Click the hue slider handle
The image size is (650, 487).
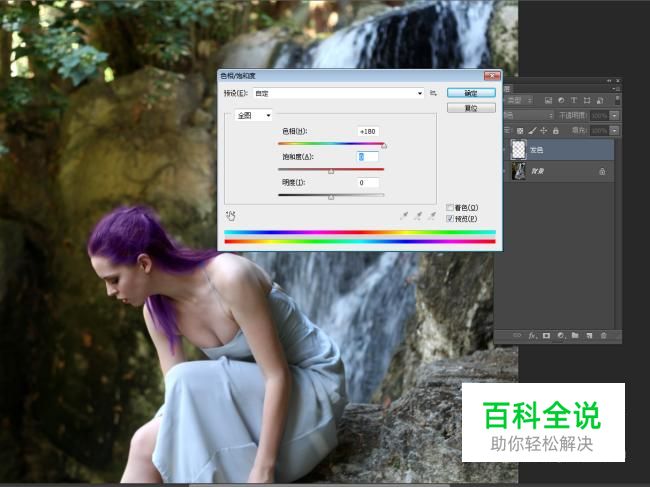click(384, 146)
